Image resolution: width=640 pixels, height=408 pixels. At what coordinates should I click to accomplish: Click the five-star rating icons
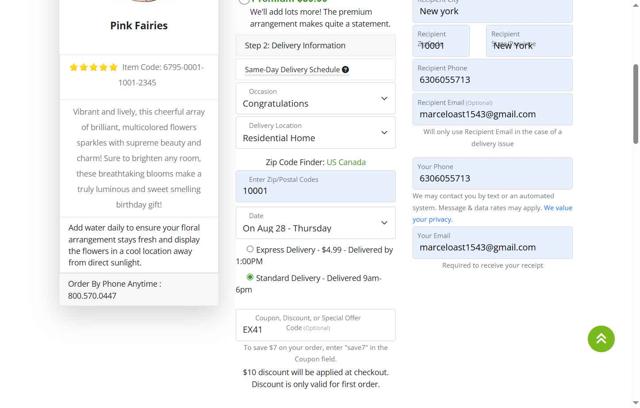click(93, 67)
